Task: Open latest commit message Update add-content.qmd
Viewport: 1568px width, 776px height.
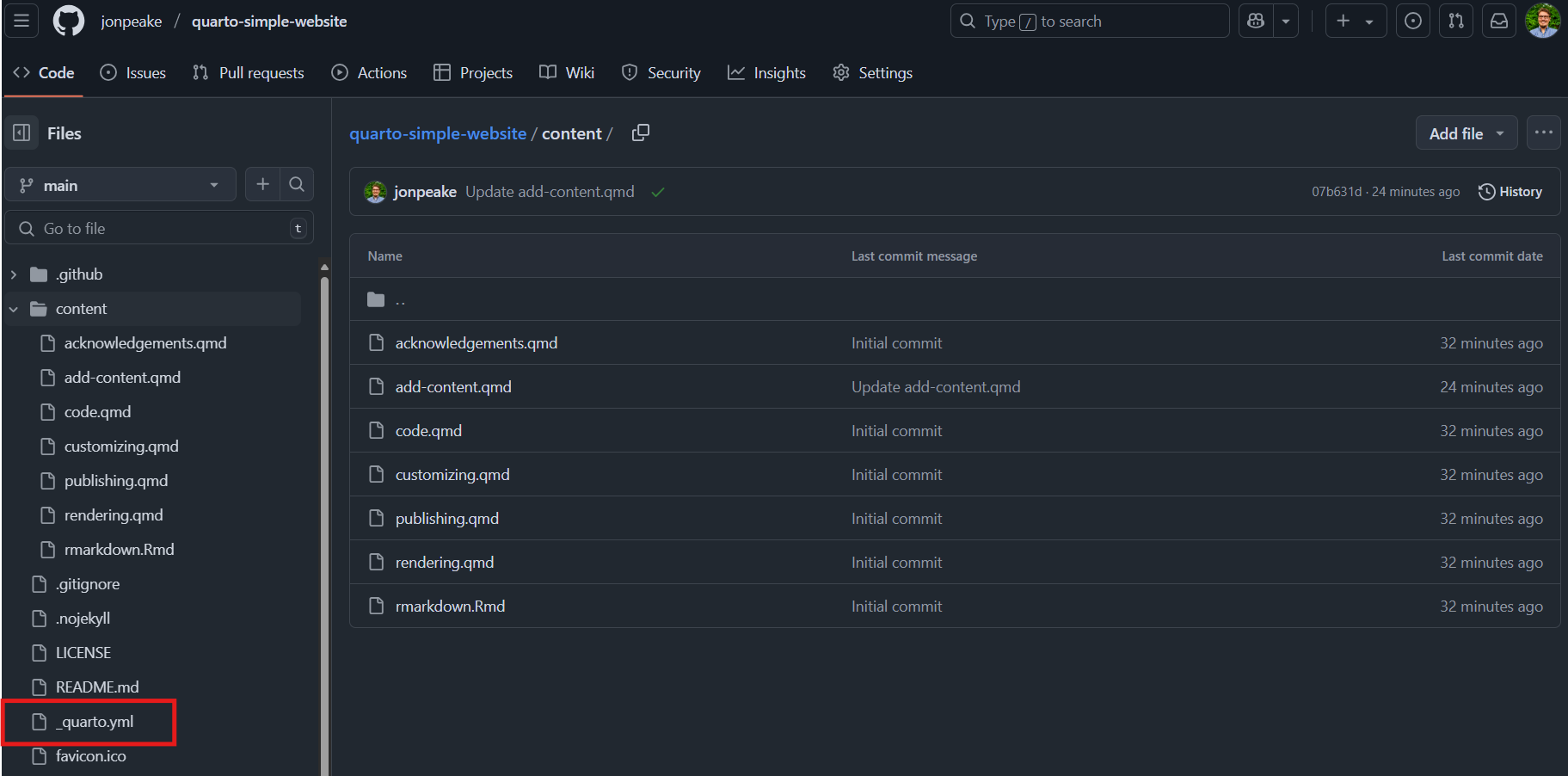Action: coord(550,192)
